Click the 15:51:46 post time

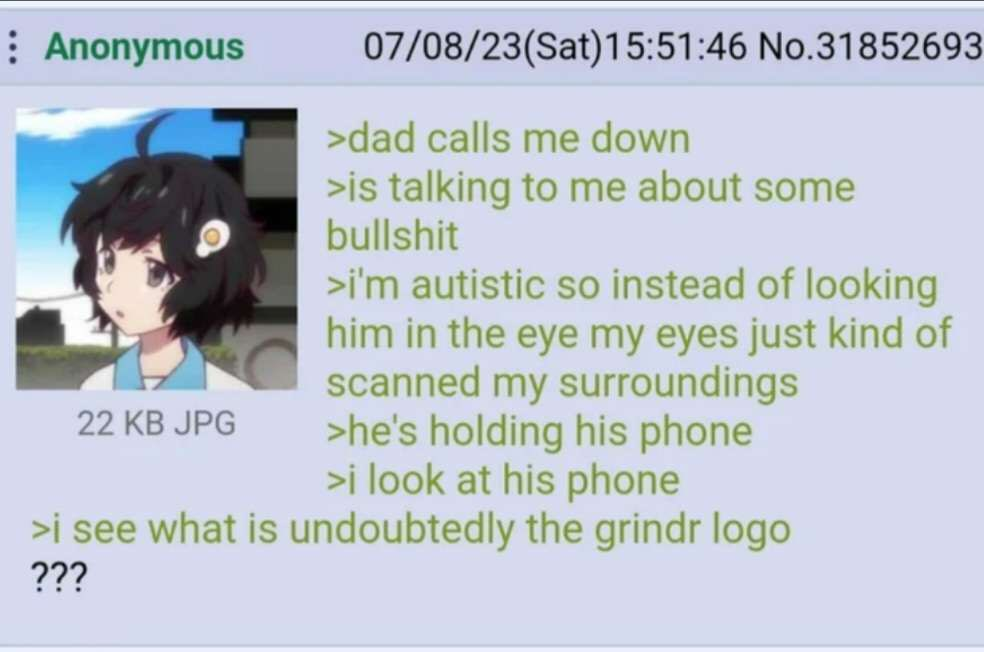[x=676, y=47]
